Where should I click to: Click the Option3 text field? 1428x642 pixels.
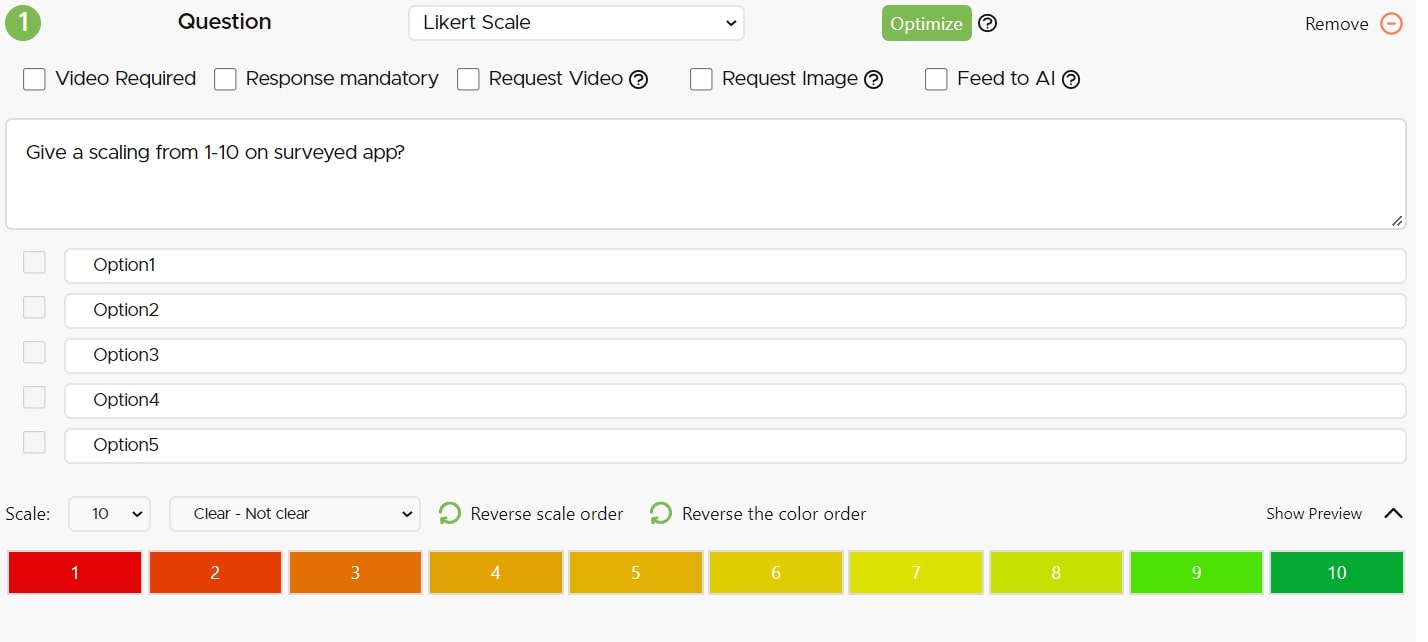point(735,355)
